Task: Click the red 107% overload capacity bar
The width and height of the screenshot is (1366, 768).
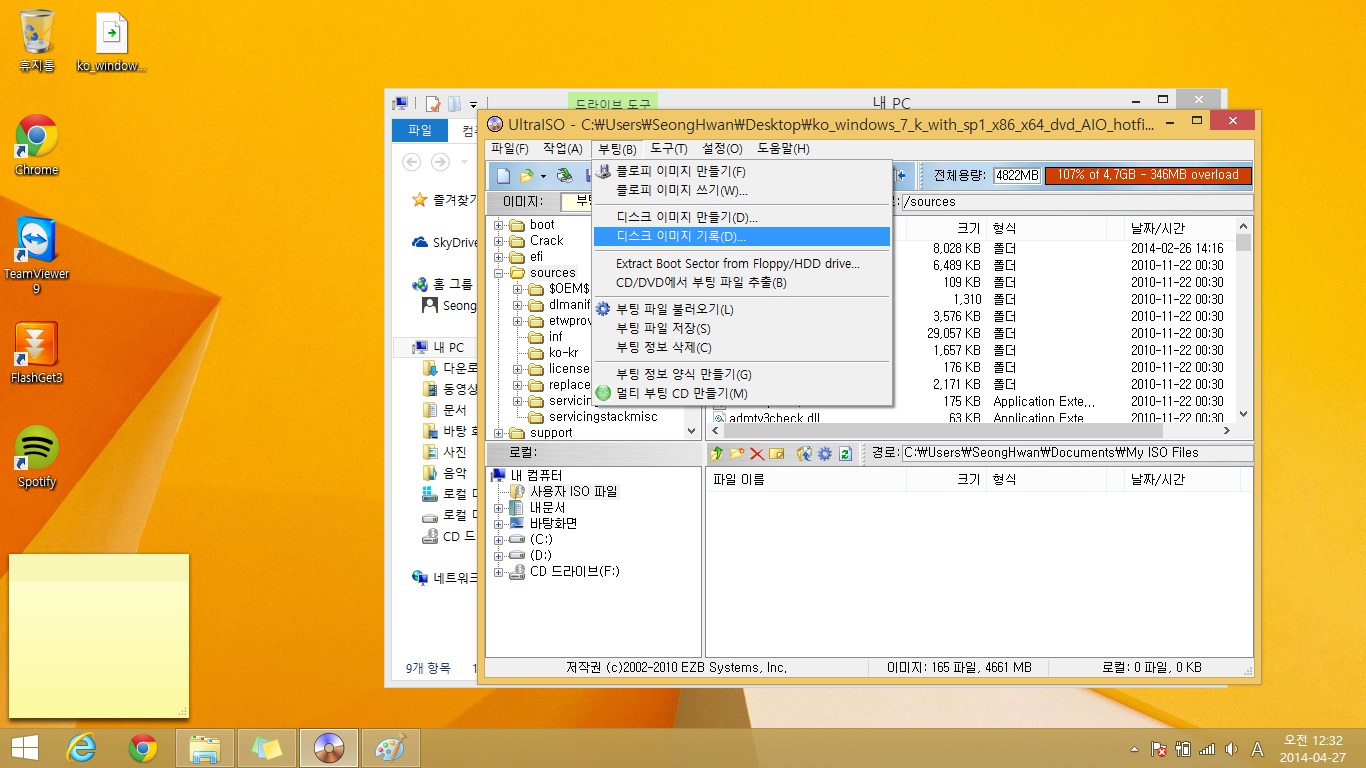Action: click(1148, 175)
